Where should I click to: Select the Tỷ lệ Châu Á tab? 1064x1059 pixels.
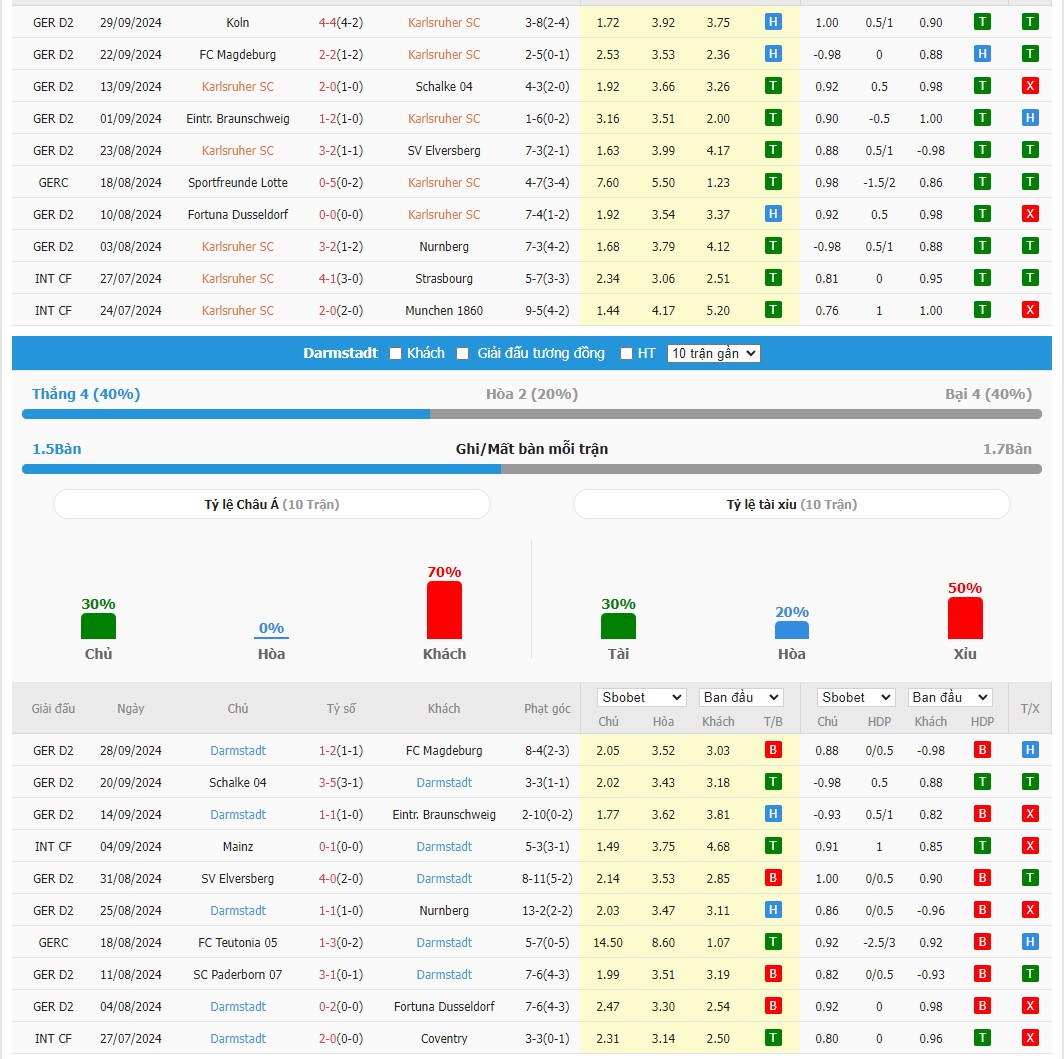pos(271,504)
